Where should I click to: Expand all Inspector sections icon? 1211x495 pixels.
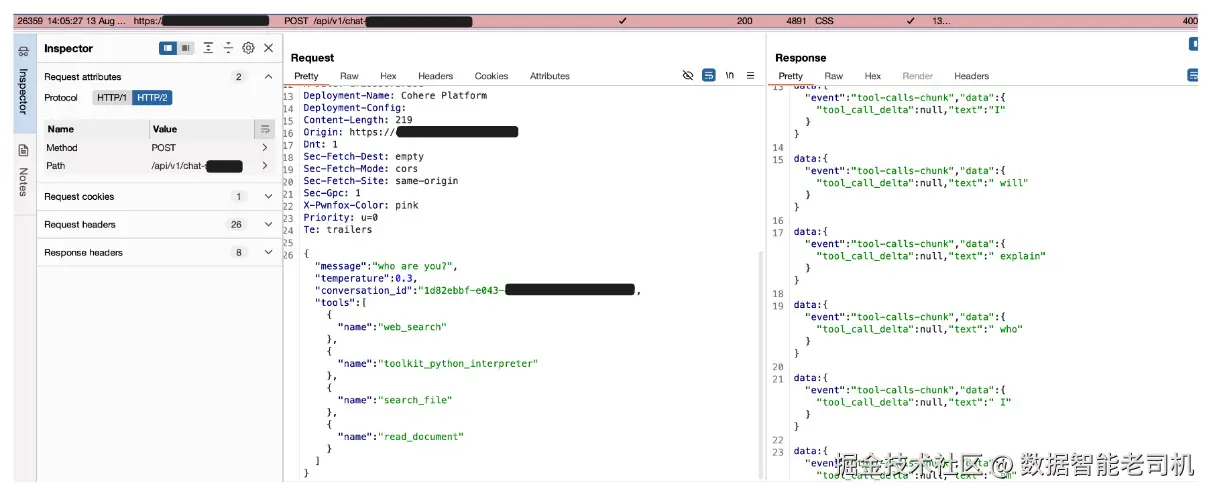click(x=208, y=48)
